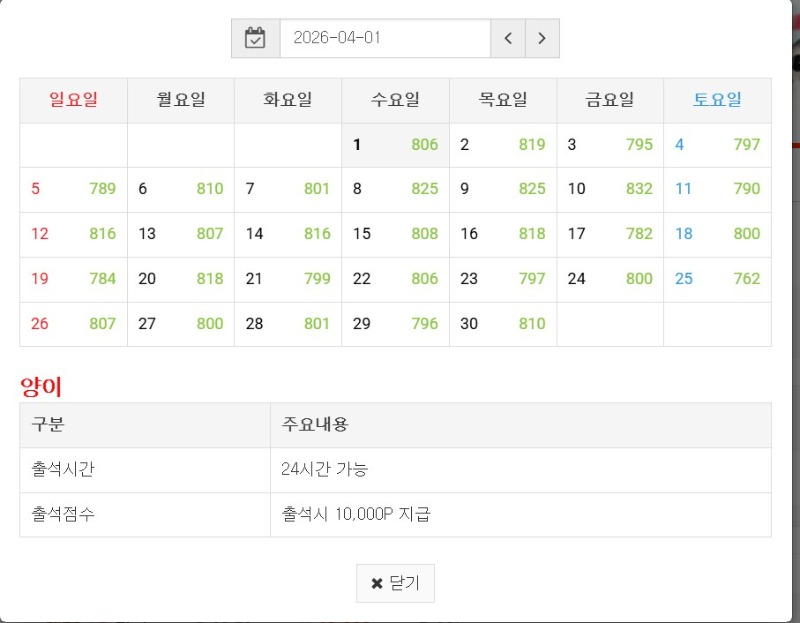Choose date 13 showing 807
Image resolution: width=800 pixels, height=623 pixels.
click(x=181, y=234)
